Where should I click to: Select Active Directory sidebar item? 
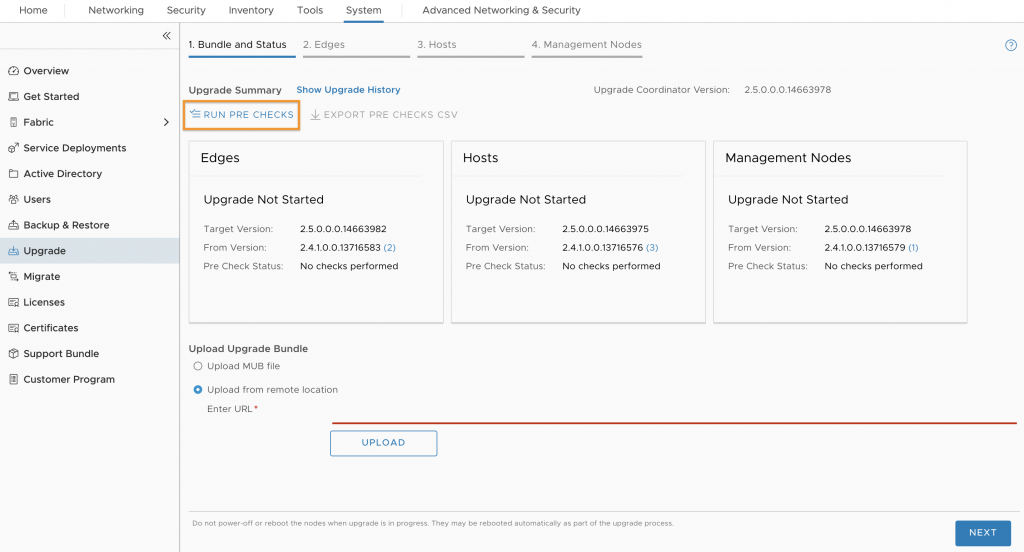tap(63, 174)
